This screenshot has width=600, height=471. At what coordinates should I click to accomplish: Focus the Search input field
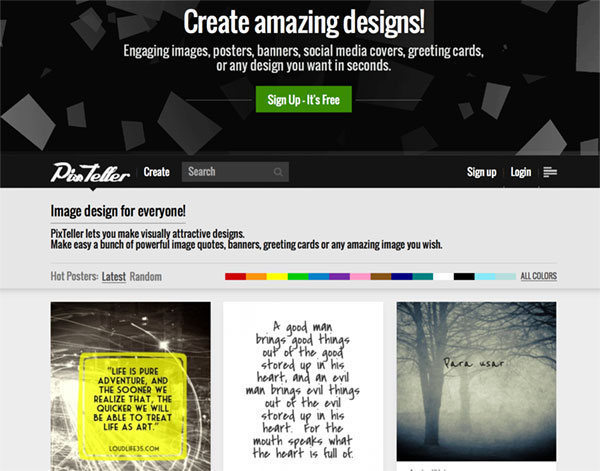[x=235, y=172]
